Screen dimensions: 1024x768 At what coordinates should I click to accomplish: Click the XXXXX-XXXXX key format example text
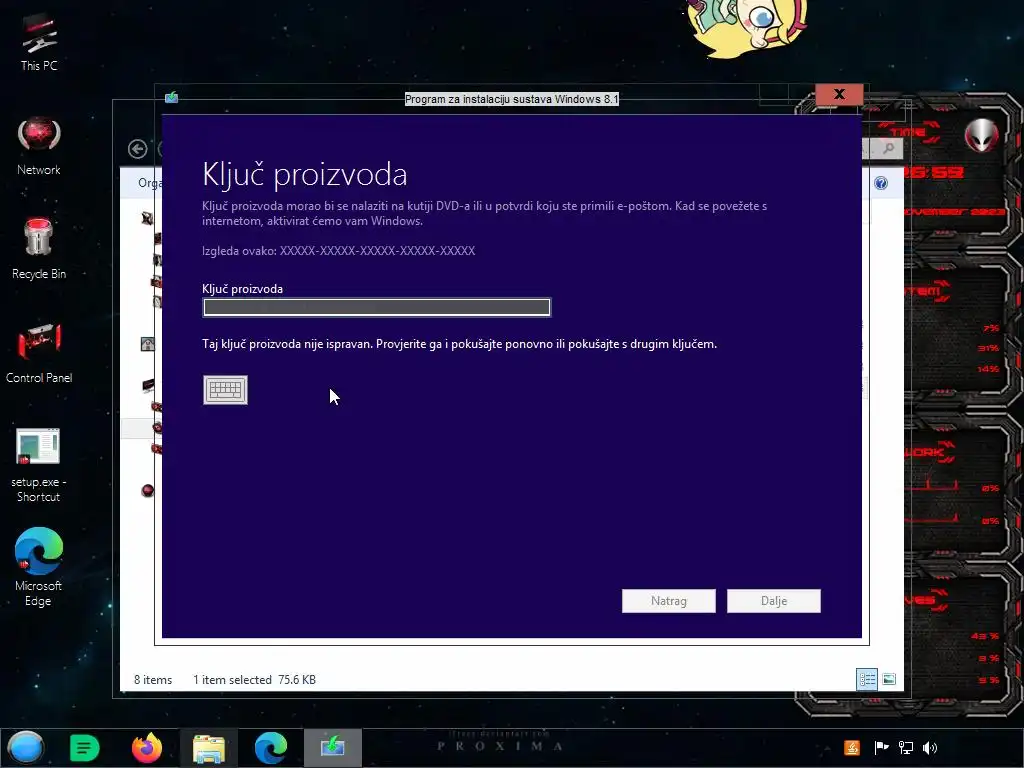377,251
